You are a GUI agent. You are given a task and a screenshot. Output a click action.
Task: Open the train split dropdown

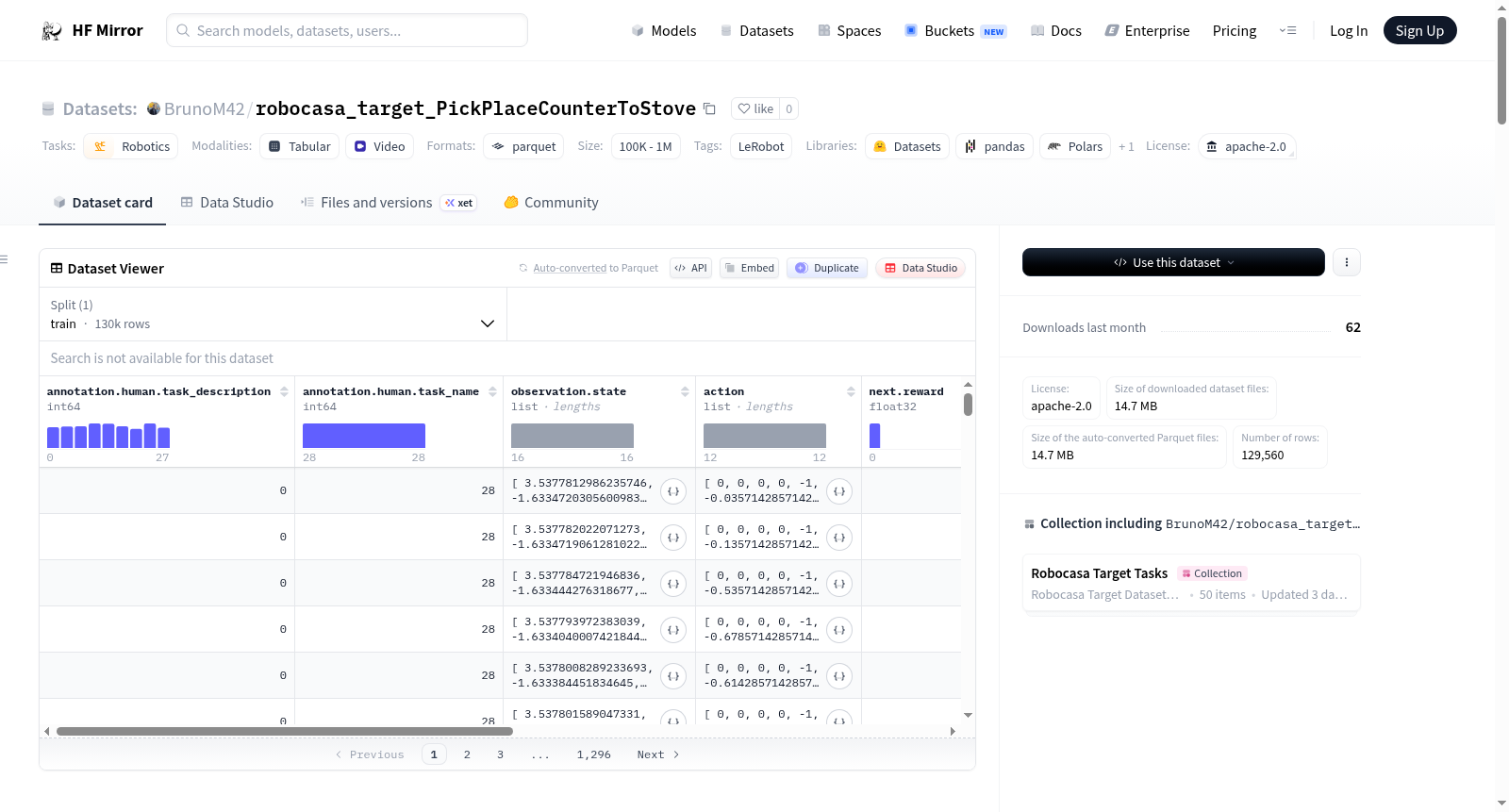(273, 314)
